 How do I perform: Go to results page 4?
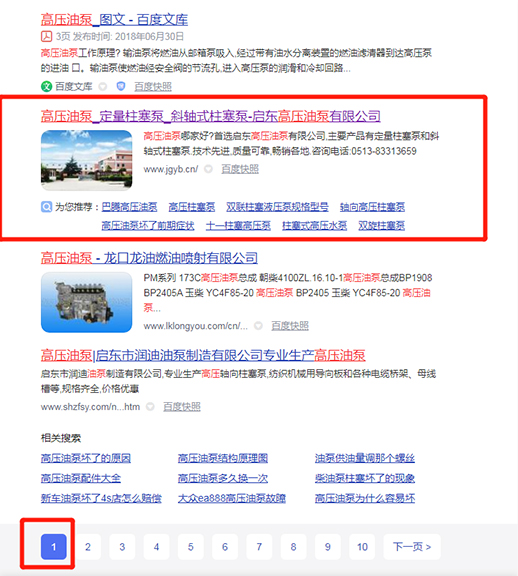pyautogui.click(x=157, y=547)
